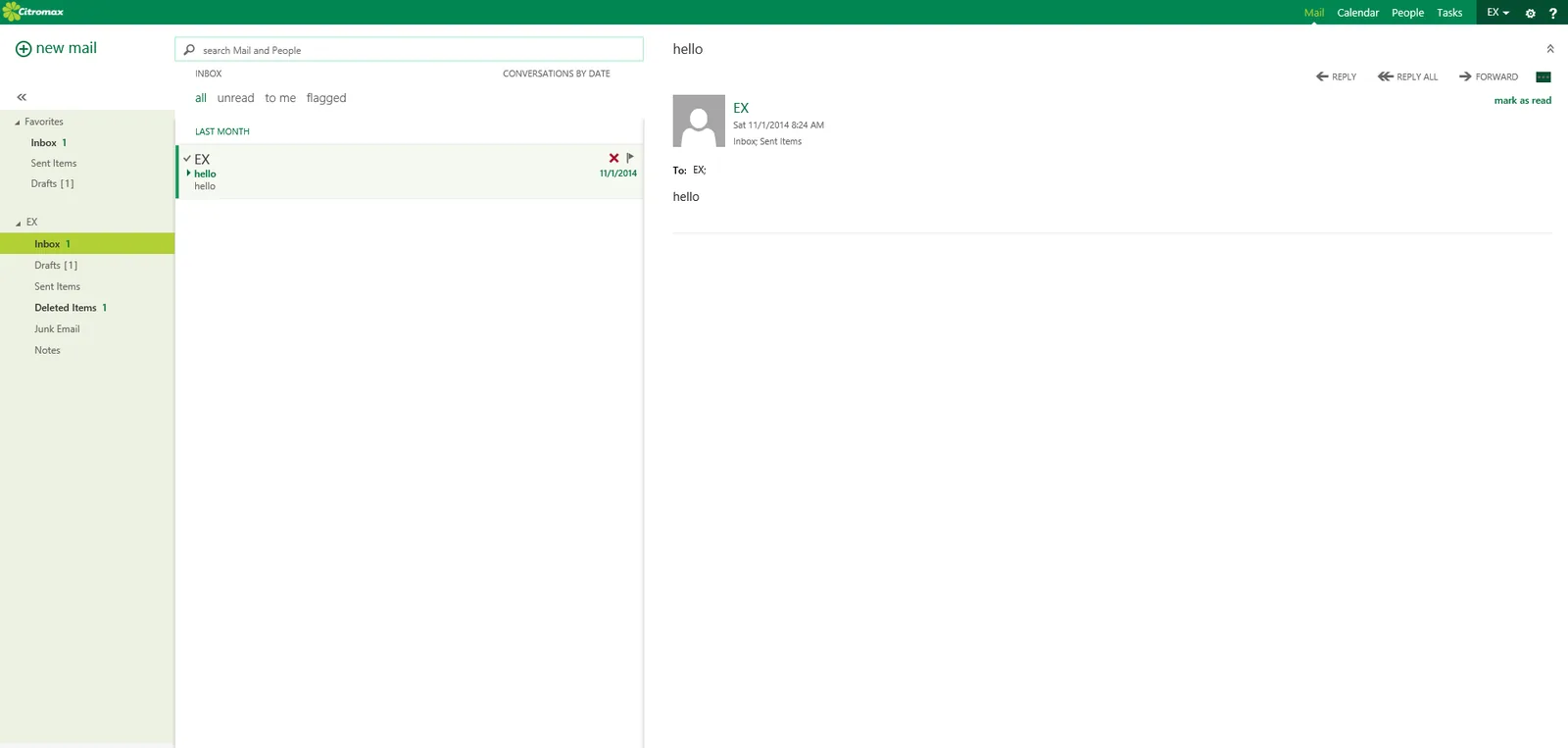
Task: Open the Tasks module
Action: pyautogui.click(x=1449, y=13)
